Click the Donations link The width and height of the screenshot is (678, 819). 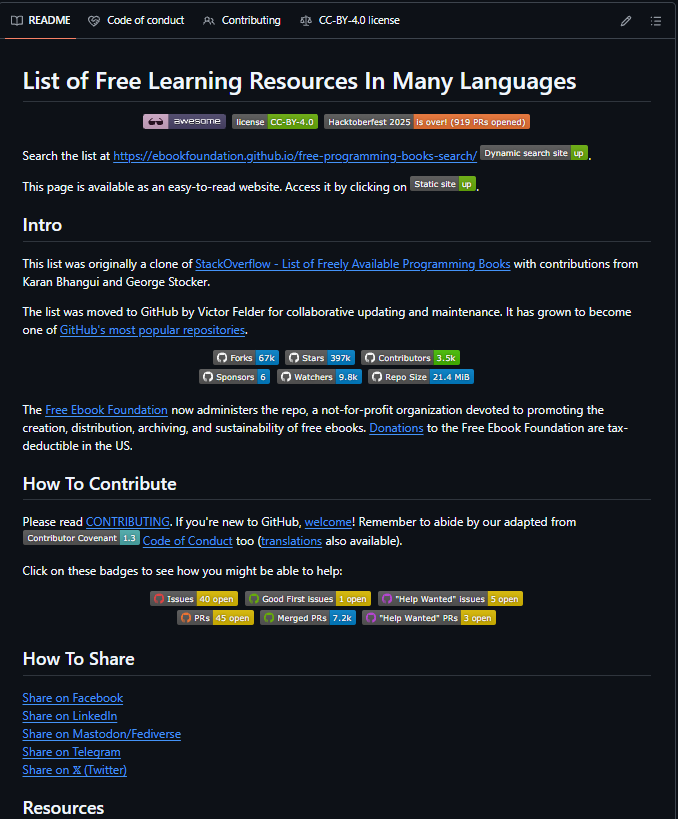pos(396,428)
